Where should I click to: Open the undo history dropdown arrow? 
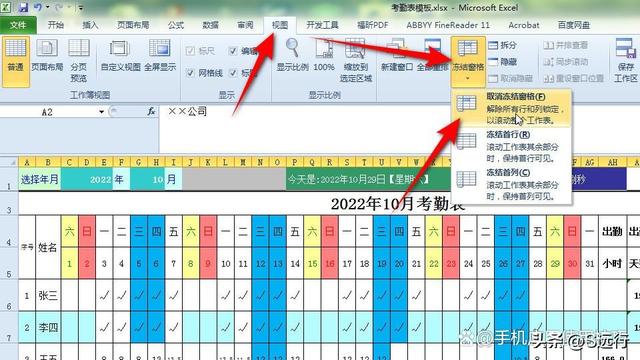[48, 7]
